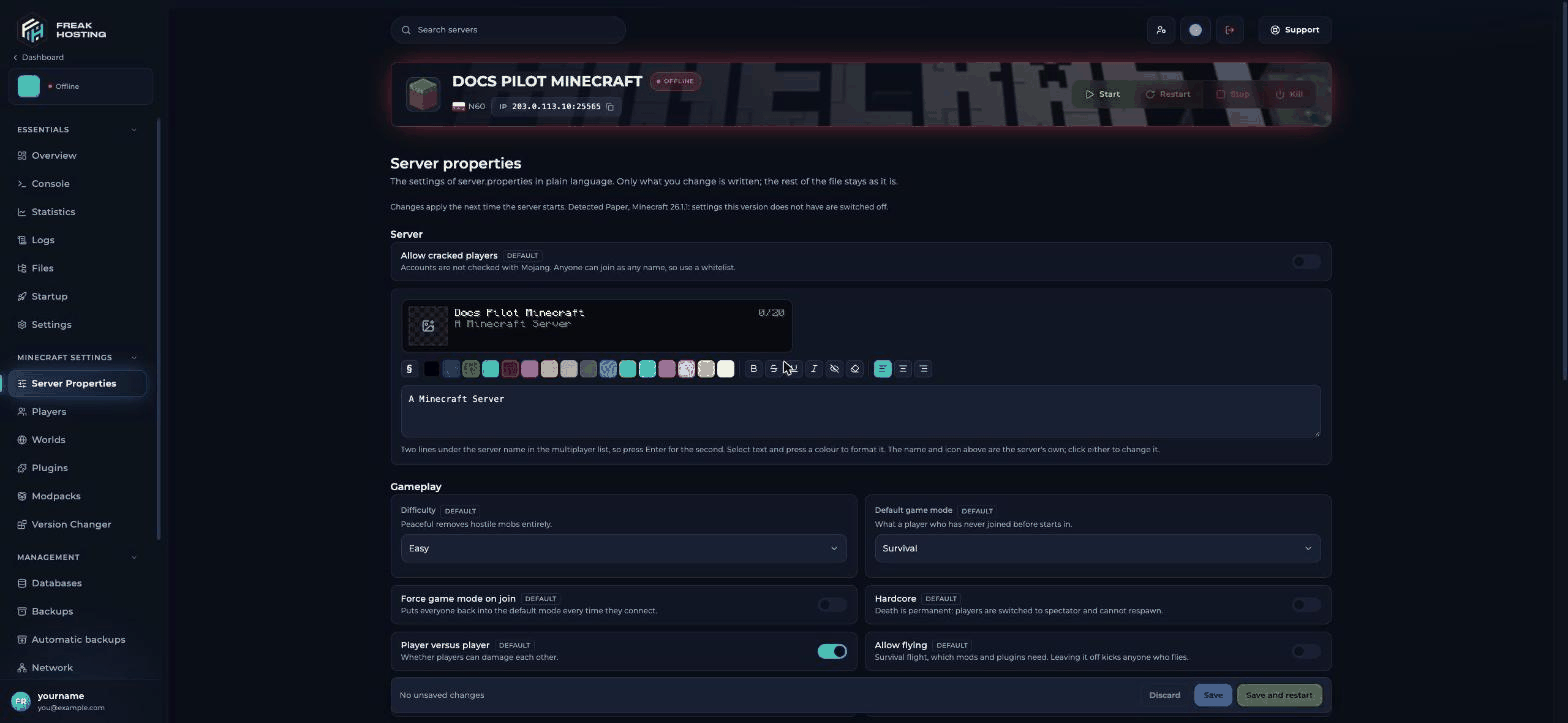Open profile avatar in top bar
Viewport: 1568px width, 723px height.
(1195, 30)
